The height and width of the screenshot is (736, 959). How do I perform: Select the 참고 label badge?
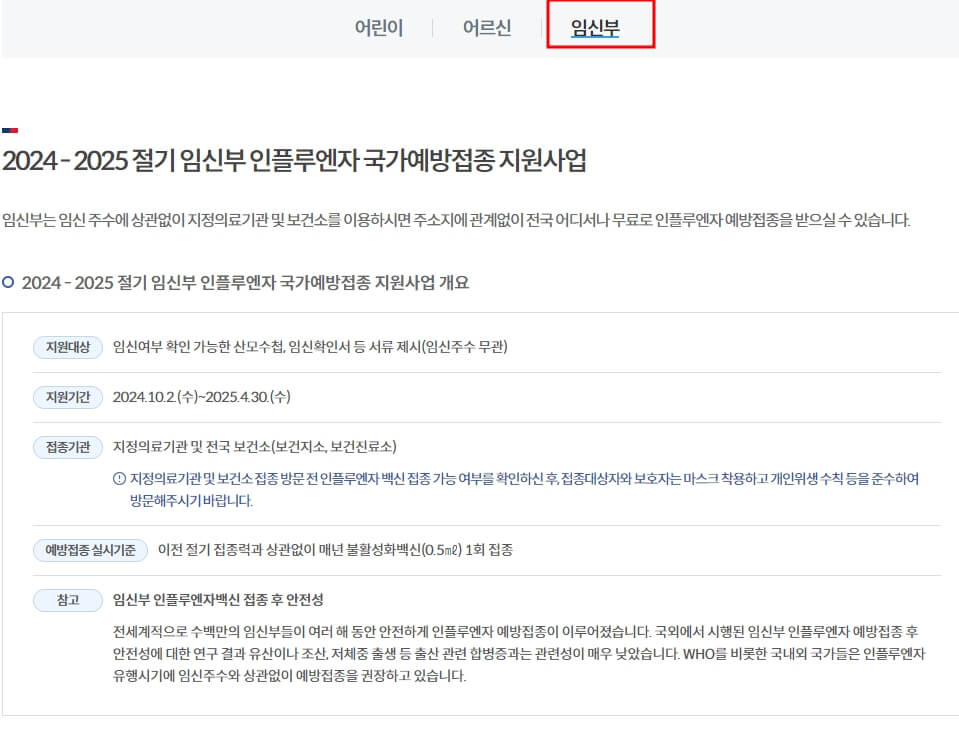click(x=68, y=601)
